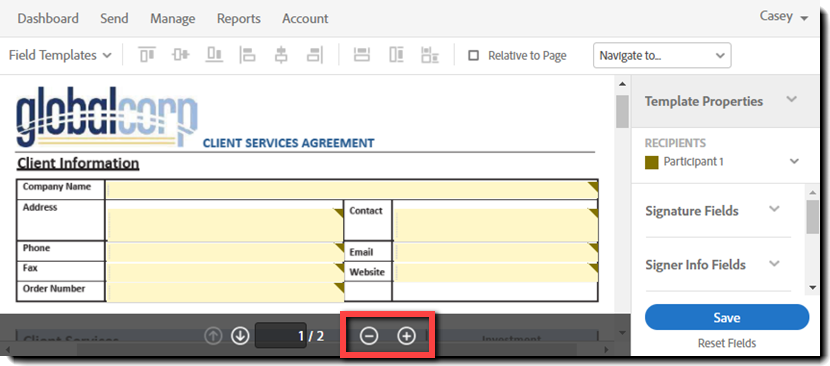Match width and height of fields

coord(430,55)
